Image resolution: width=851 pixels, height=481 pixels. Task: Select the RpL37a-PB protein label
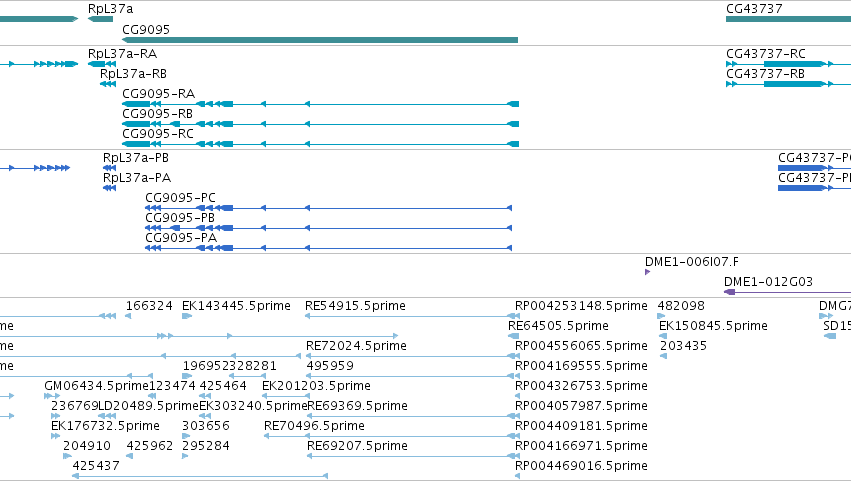pos(136,158)
